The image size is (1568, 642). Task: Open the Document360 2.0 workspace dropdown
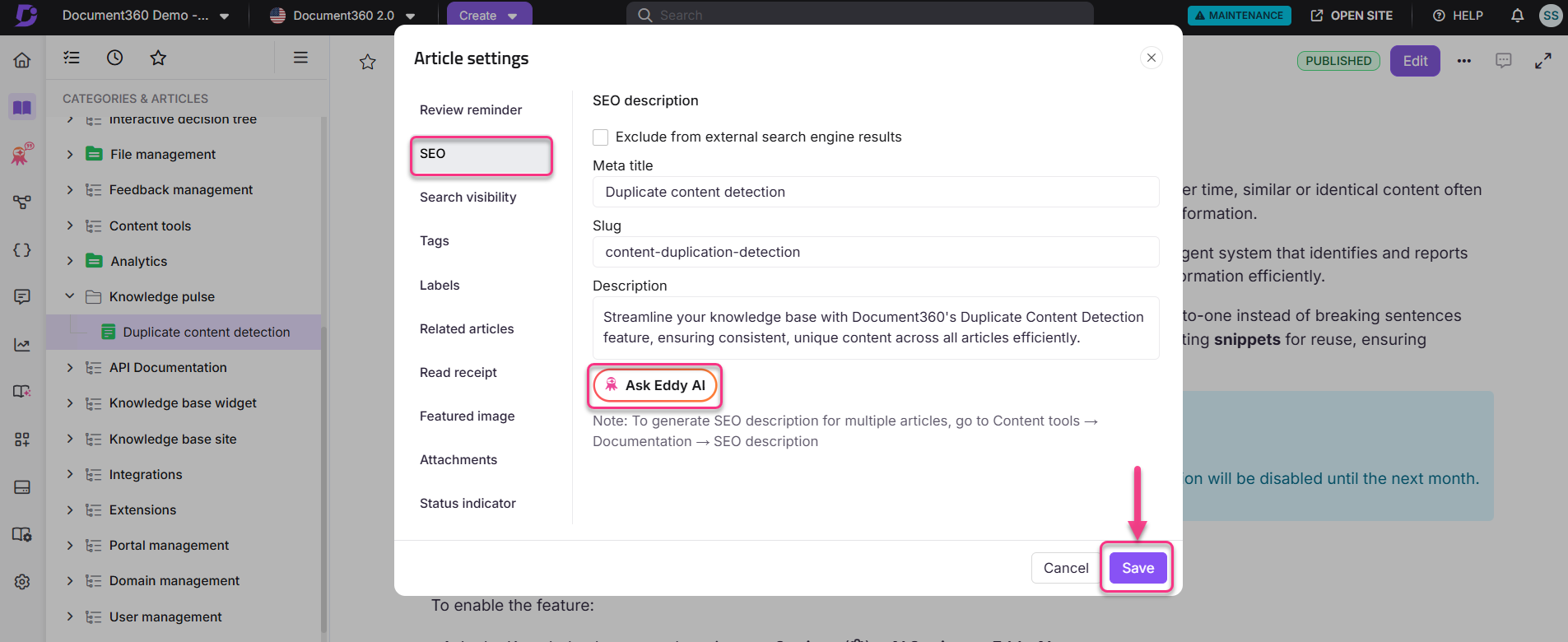pyautogui.click(x=343, y=16)
